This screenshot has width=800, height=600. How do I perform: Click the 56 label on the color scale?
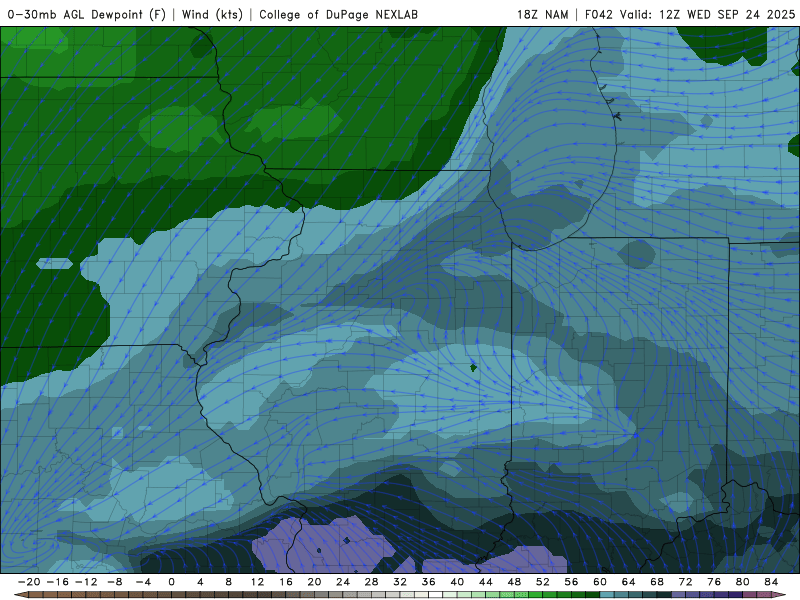click(571, 582)
